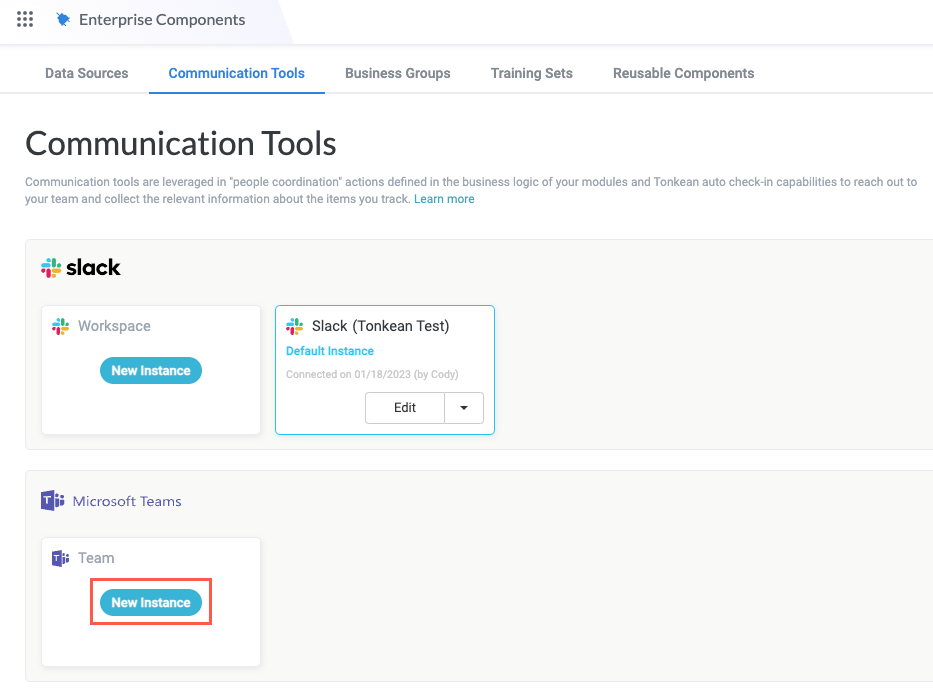Screen dimensions: 933x693
Task: Expand the Edit button dropdown arrow
Action: coord(464,408)
